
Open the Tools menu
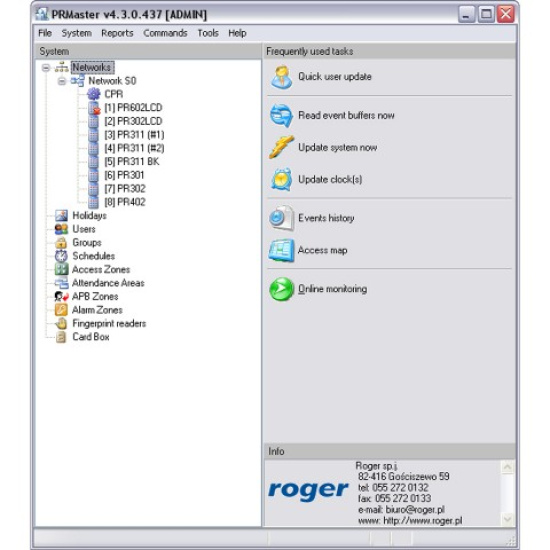click(x=208, y=33)
